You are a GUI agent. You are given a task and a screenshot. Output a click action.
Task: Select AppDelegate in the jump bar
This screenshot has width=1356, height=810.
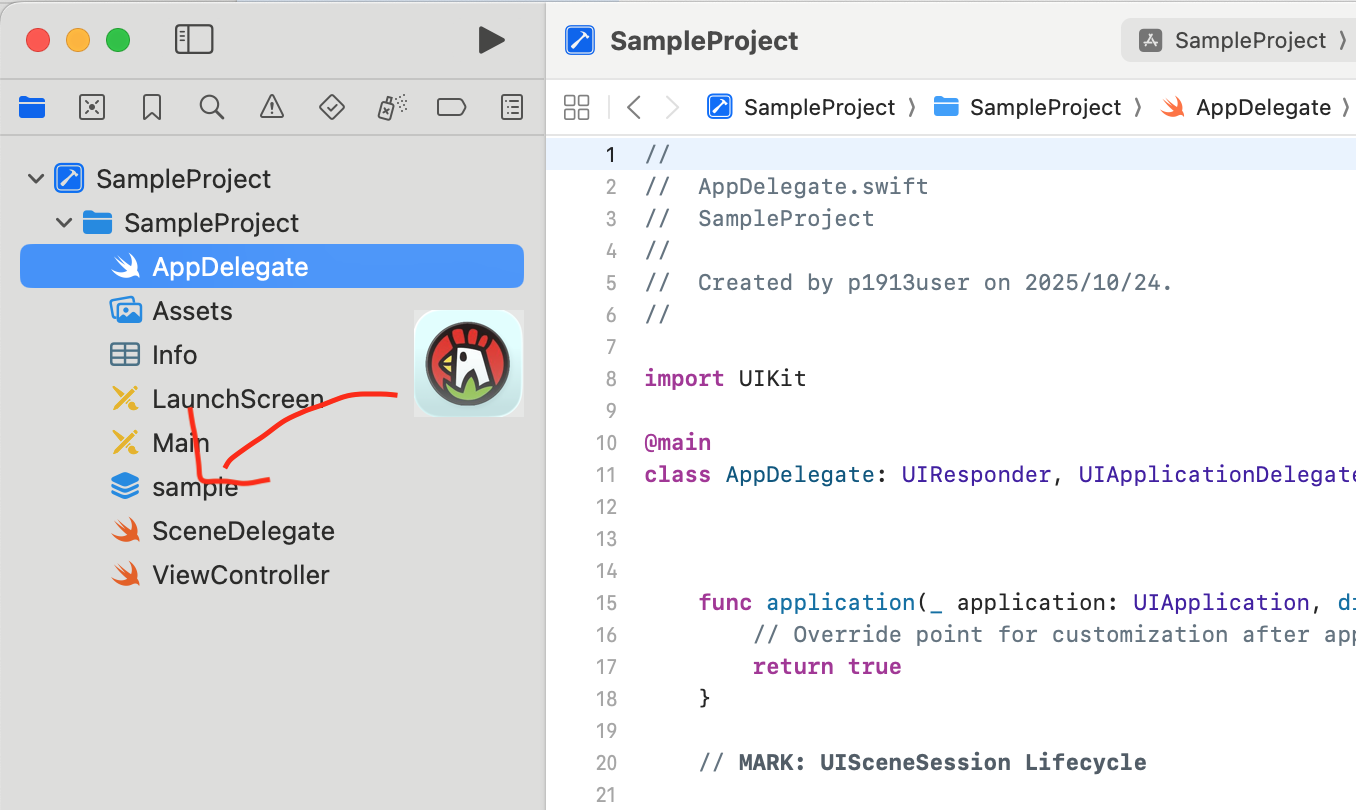coord(1246,107)
